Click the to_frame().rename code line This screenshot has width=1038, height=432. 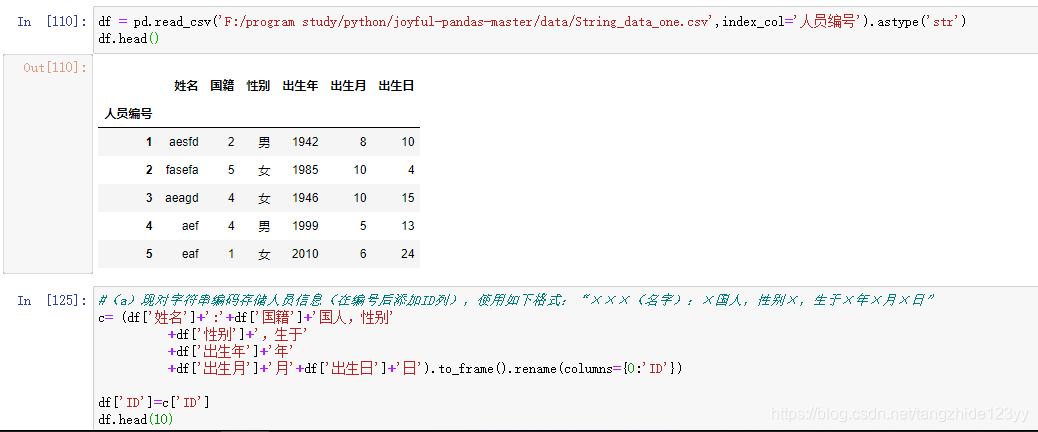(x=425, y=368)
